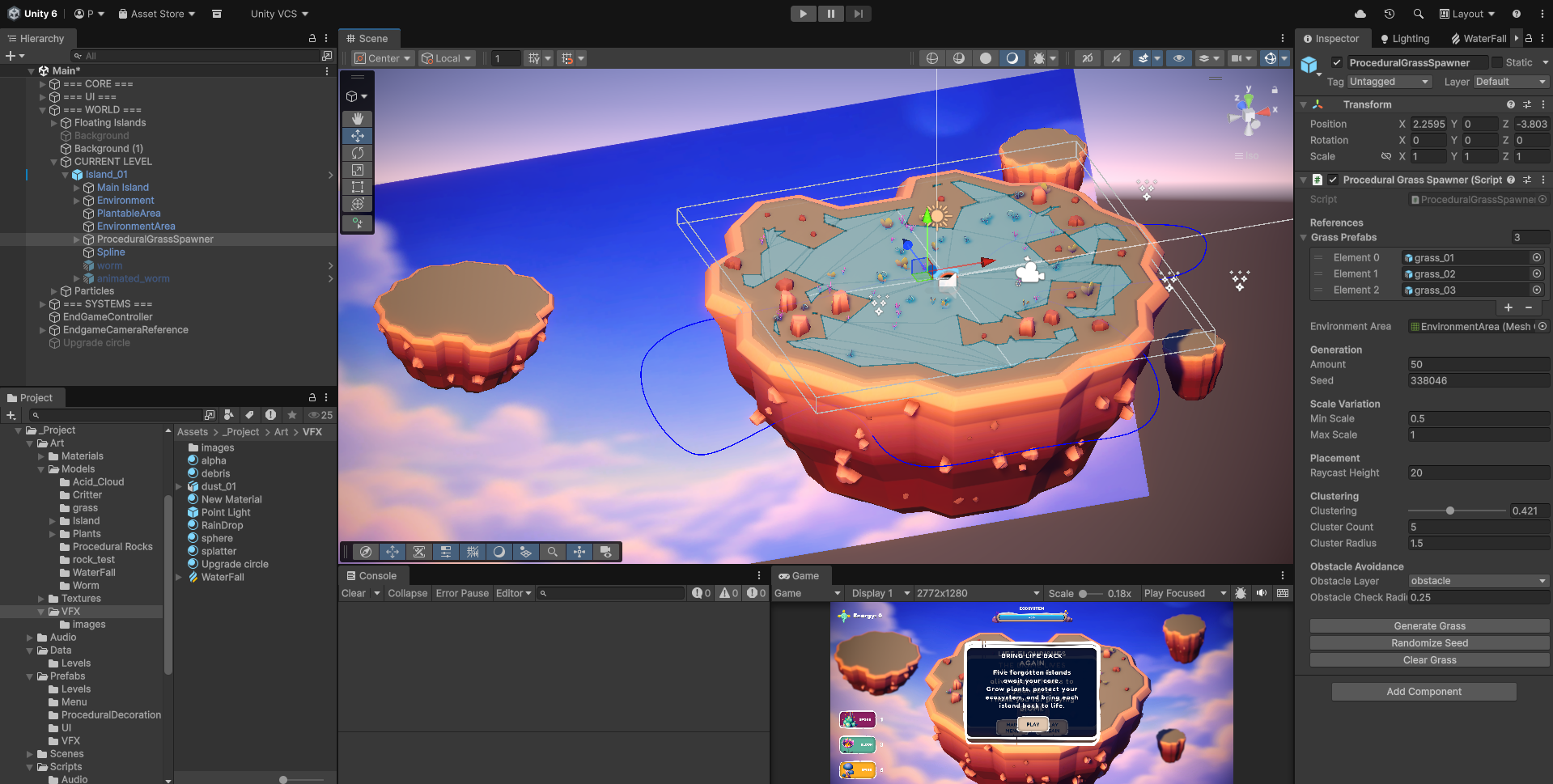Expand the === CORE === hierarchy item
The image size is (1553, 784).
(x=43, y=84)
